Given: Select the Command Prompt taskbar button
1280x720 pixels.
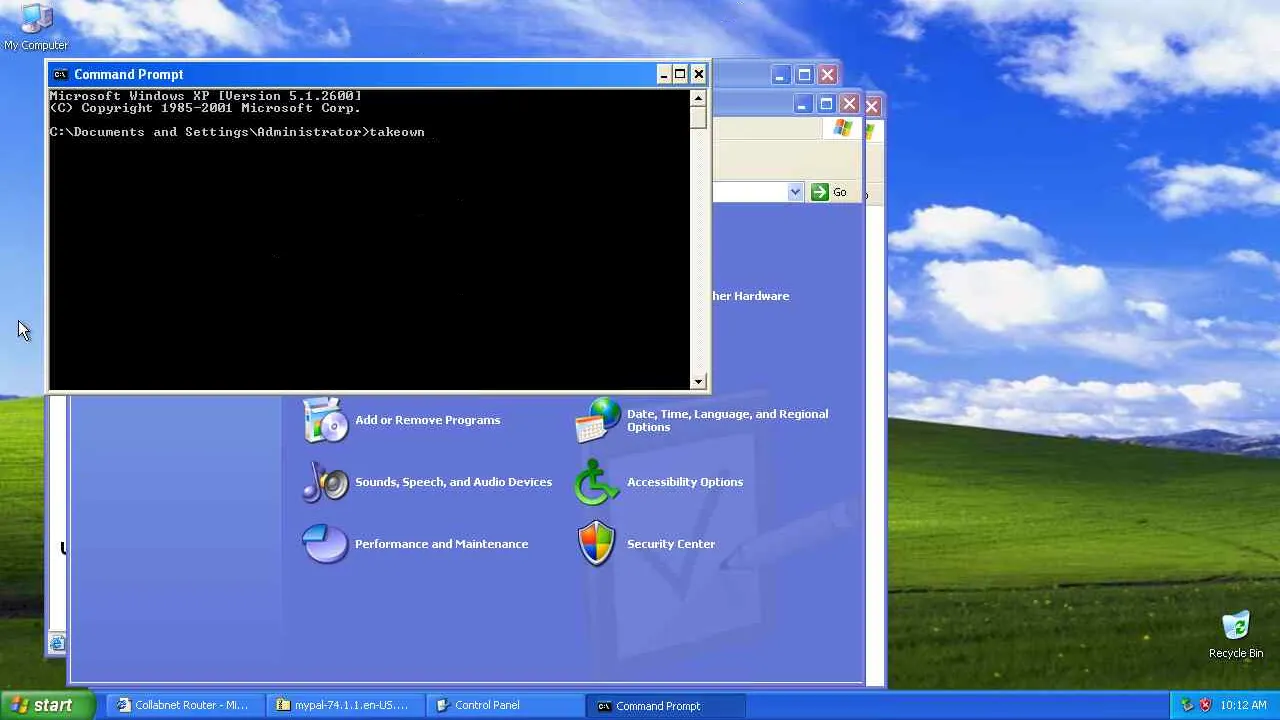Looking at the screenshot, I should [664, 705].
